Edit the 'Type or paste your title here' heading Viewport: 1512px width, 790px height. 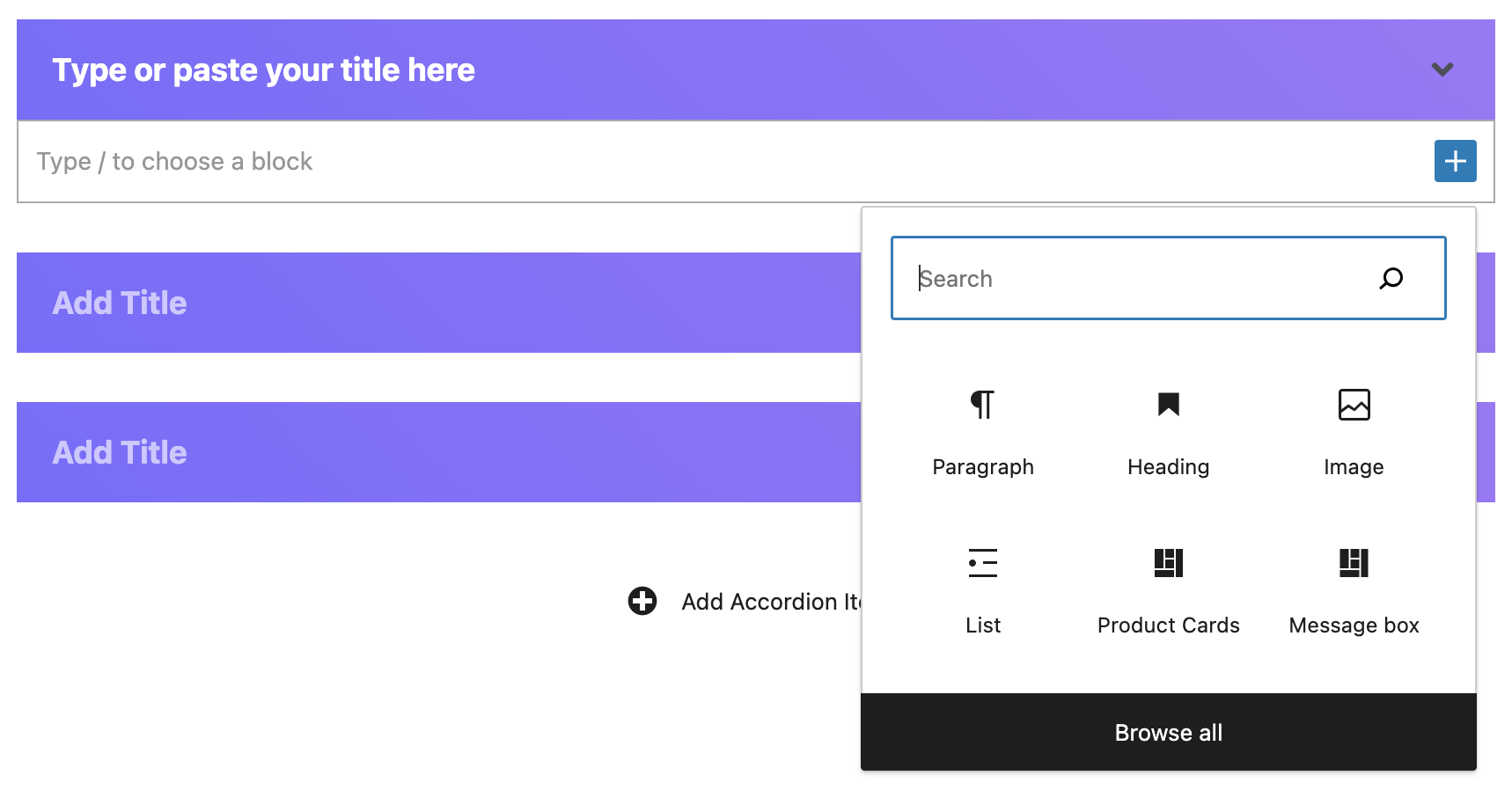(263, 69)
